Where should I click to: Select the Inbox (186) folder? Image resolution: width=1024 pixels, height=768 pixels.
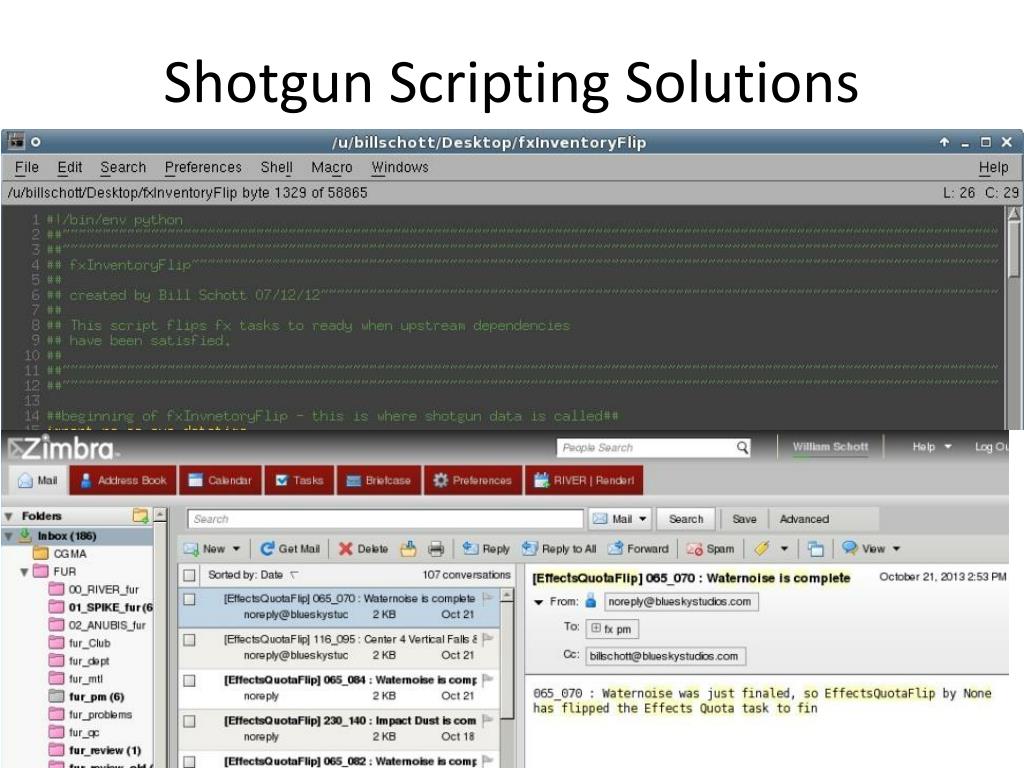[x=67, y=536]
